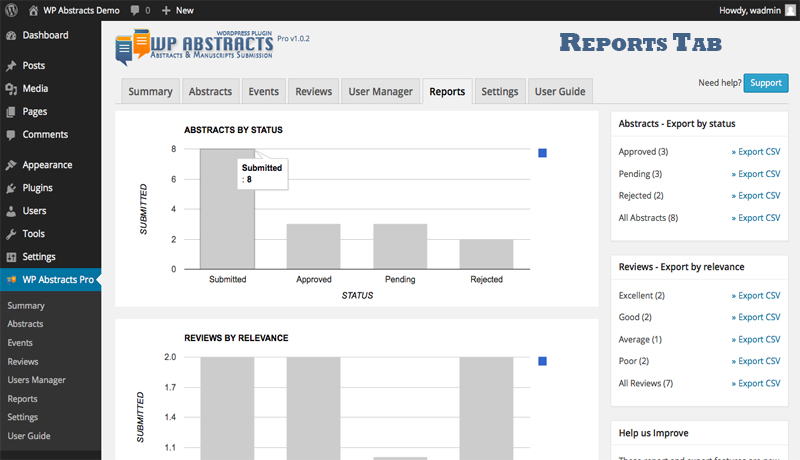Click the Comments speech bubble sidebar icon

(x=11, y=135)
